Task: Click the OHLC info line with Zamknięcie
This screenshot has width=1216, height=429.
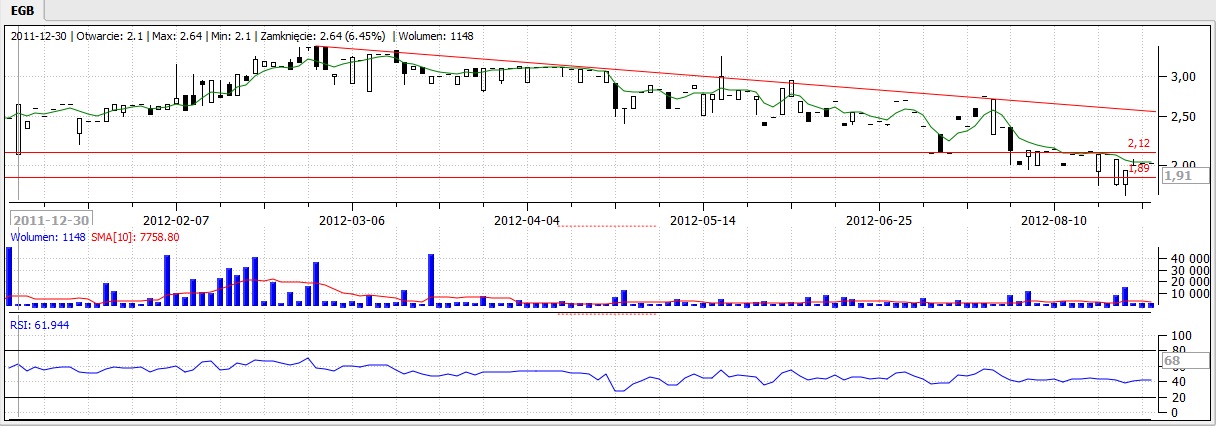Action: point(241,36)
